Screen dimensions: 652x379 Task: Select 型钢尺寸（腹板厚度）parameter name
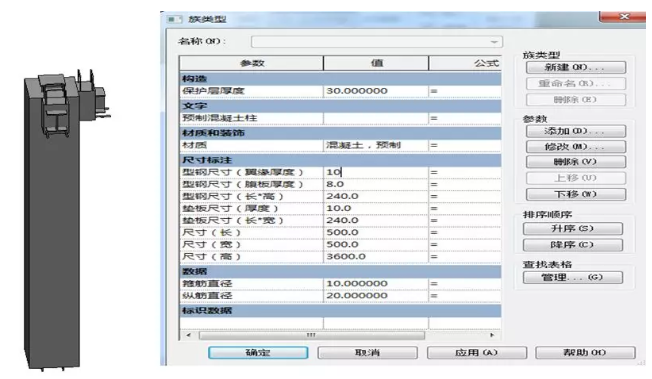point(243,184)
